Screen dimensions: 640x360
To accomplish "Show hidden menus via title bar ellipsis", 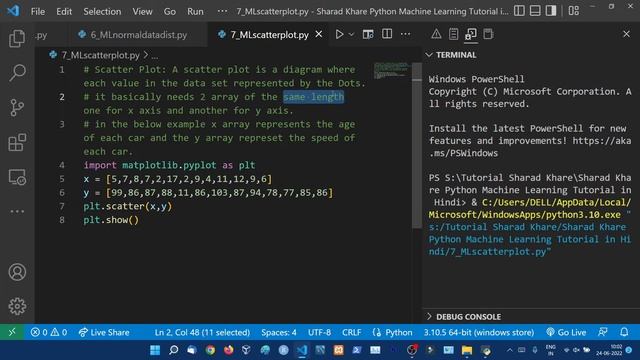I will 222,11.
